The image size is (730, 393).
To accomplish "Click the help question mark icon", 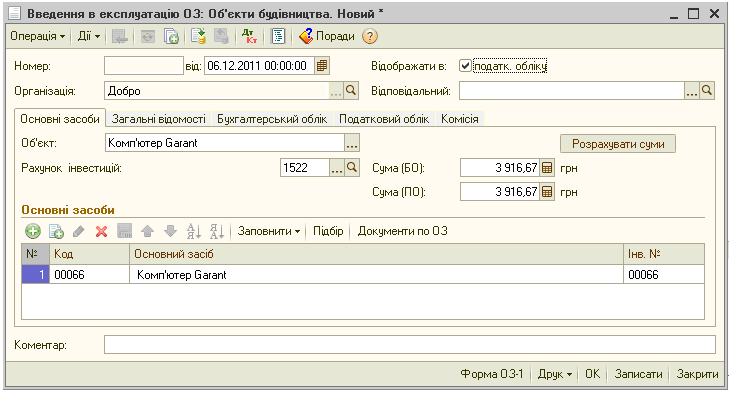I will 370,36.
